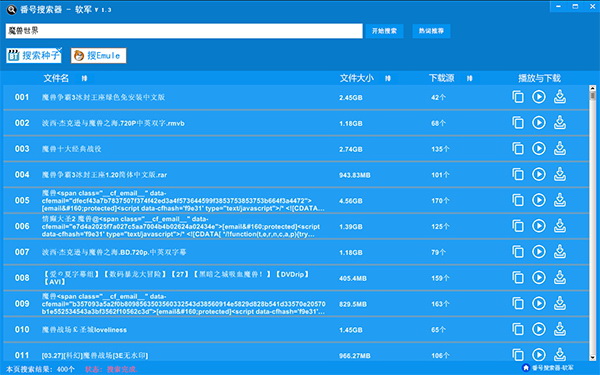Viewport: 600px width, 375px height.
Task: Open 番号搜索器-软军 home link in status bar
Action: (x=548, y=368)
